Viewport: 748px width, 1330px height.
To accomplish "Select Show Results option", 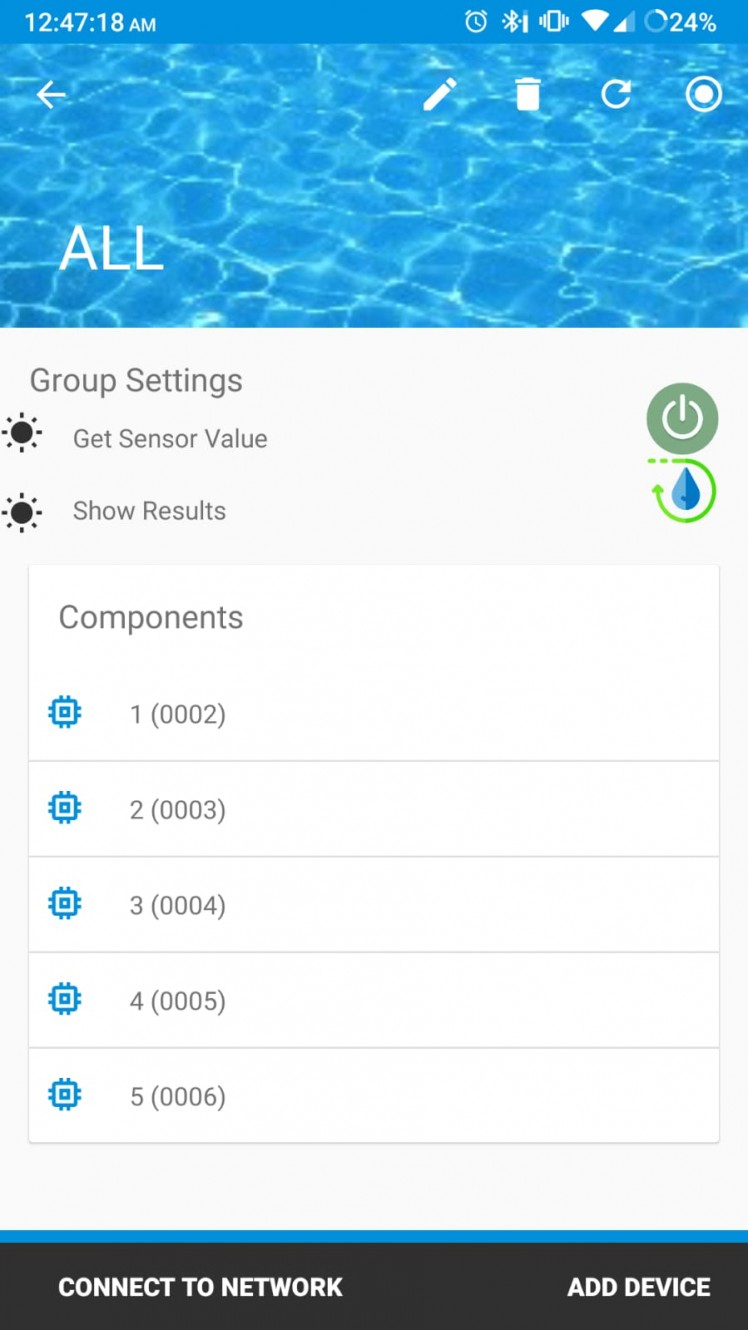I will (149, 511).
